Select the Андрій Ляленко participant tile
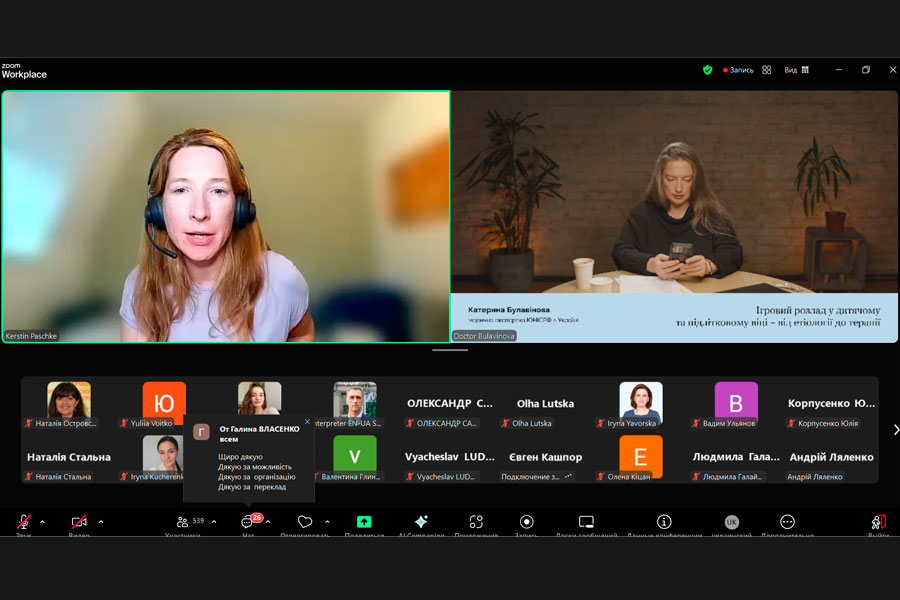Image resolution: width=900 pixels, height=600 pixels. click(x=831, y=458)
